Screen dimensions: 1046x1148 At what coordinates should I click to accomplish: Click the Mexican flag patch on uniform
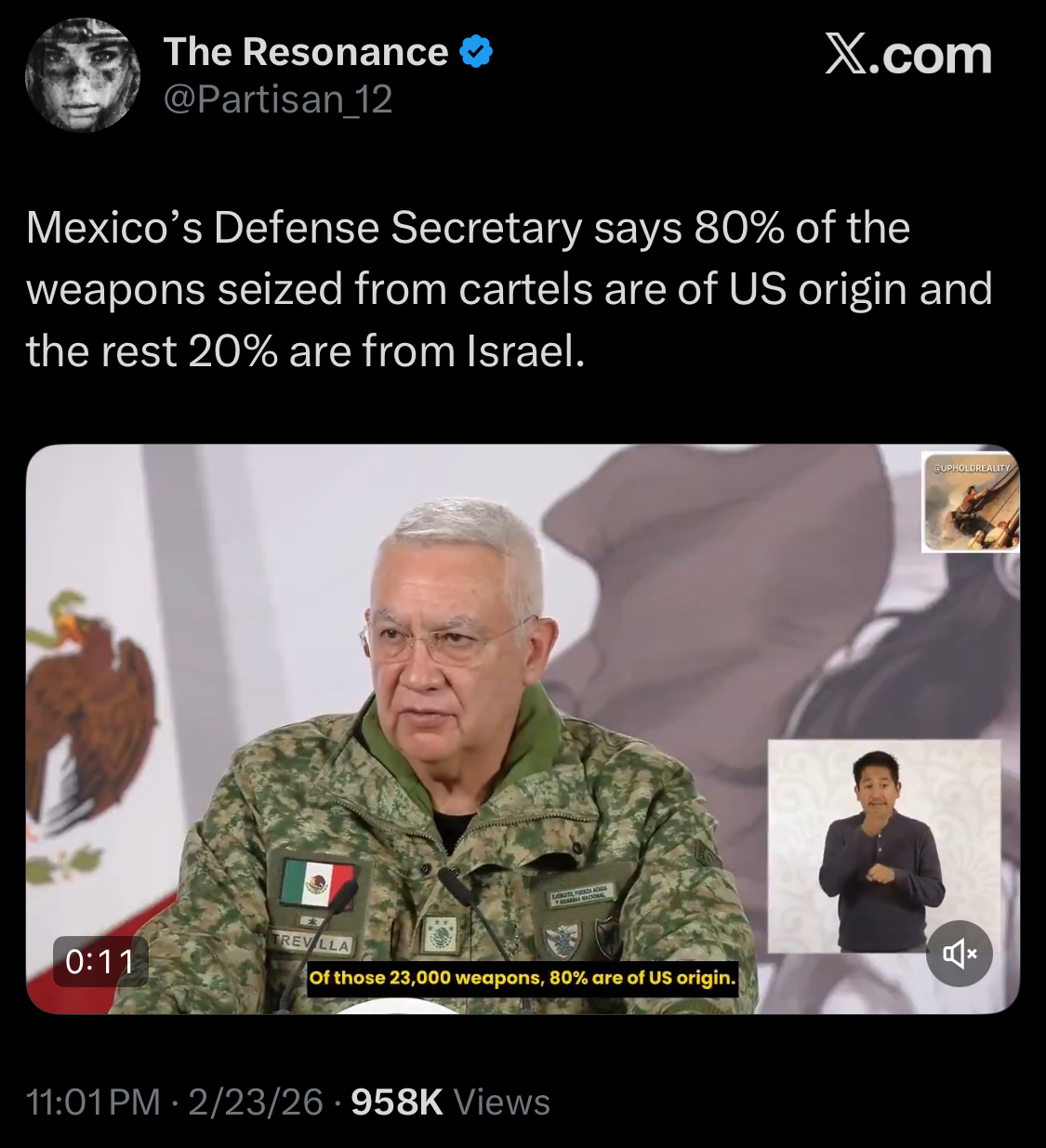316,883
